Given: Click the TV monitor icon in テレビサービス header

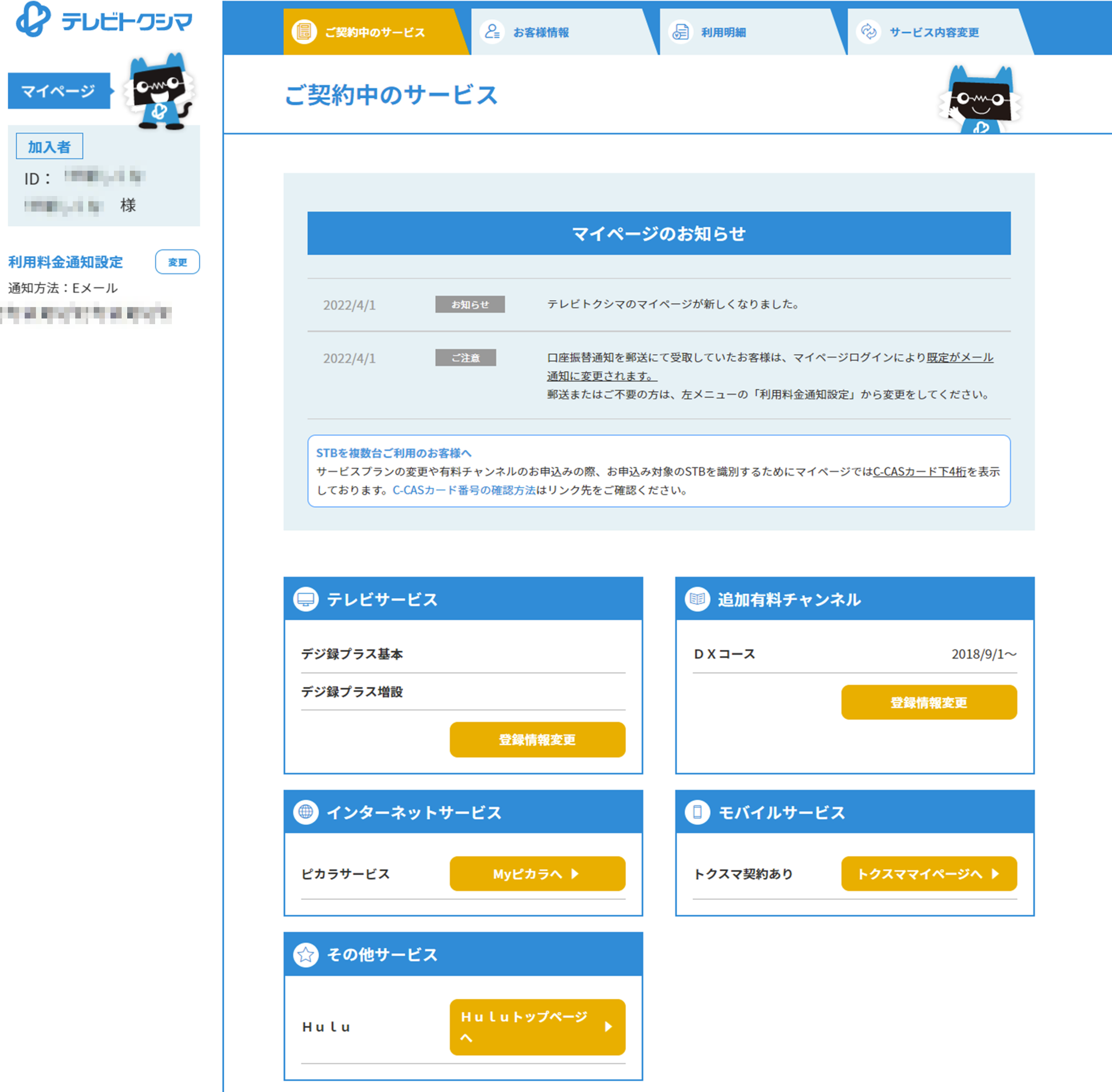Looking at the screenshot, I should point(306,599).
